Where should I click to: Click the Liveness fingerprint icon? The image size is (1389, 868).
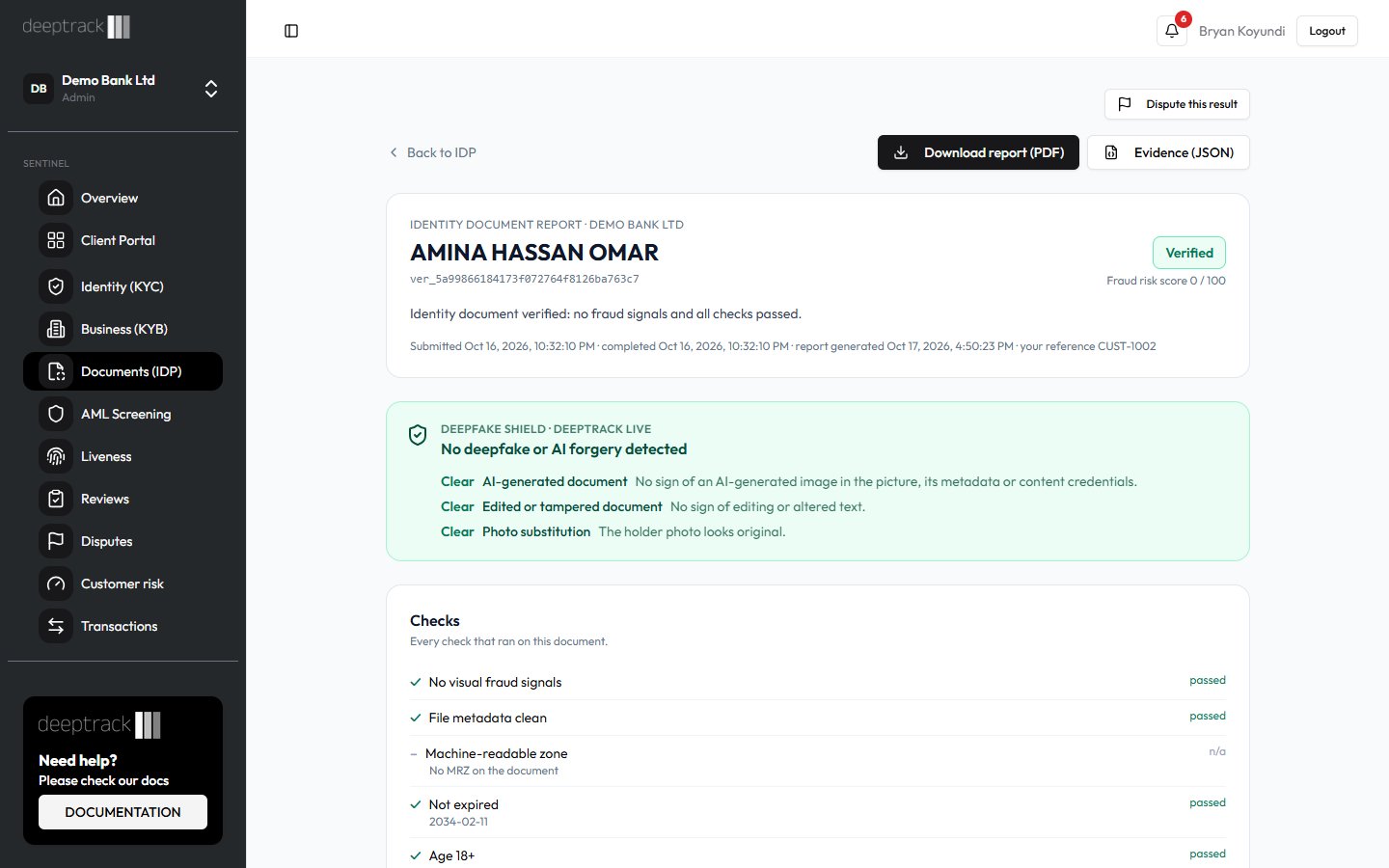coord(56,456)
